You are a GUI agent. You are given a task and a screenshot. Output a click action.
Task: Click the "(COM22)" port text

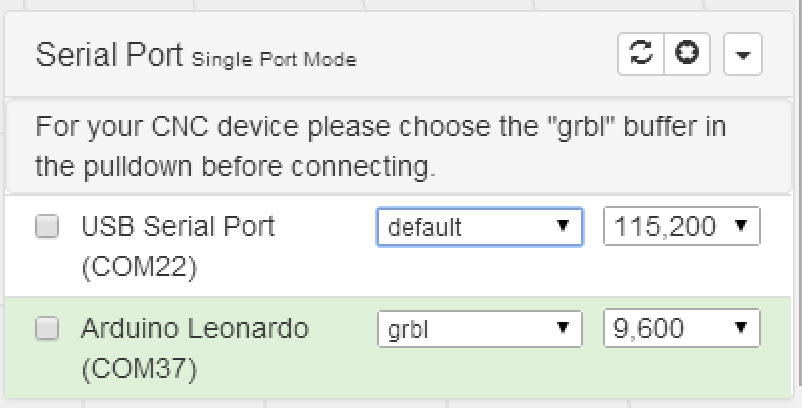pyautogui.click(x=139, y=267)
